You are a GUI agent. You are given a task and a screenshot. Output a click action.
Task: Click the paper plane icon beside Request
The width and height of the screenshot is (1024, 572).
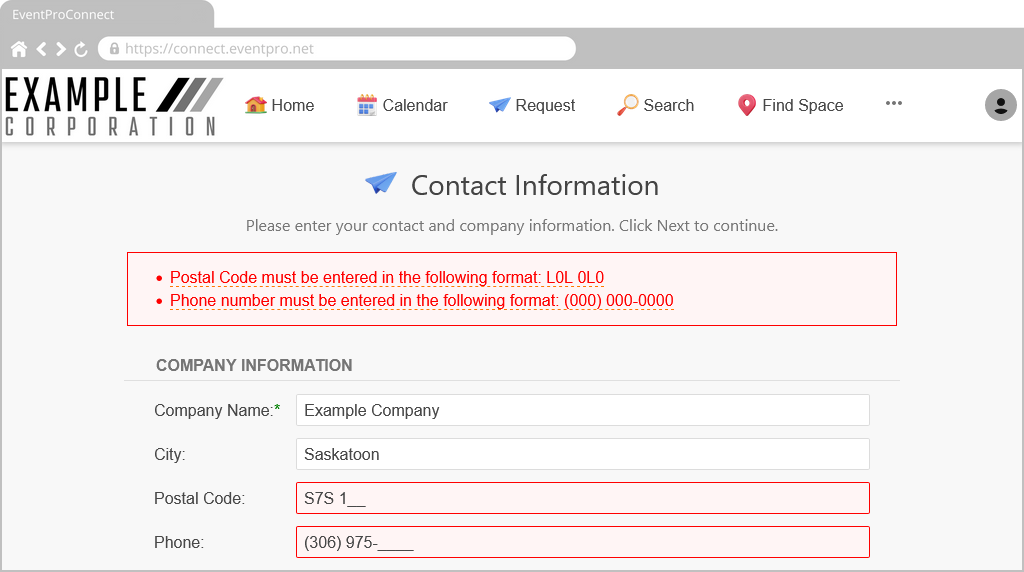click(500, 104)
